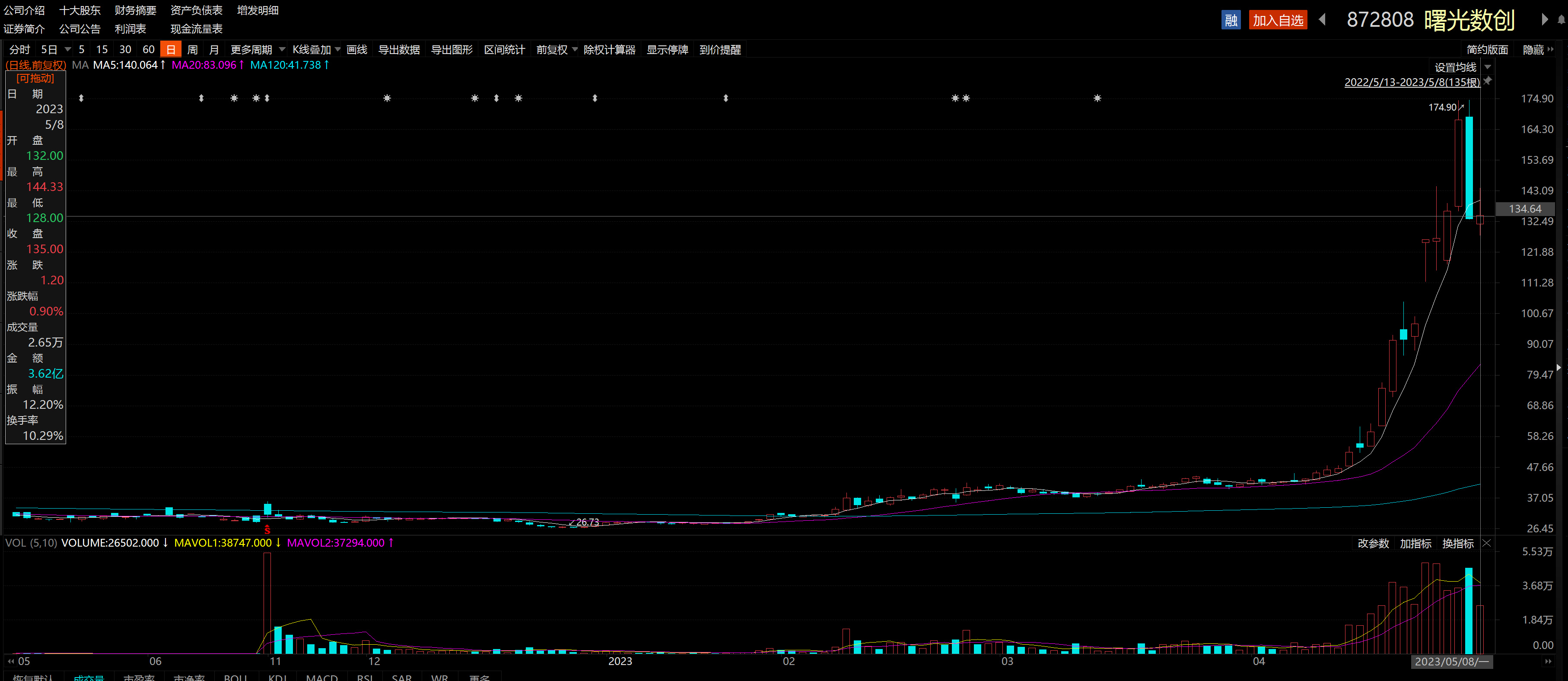Click the date range 2022/5/13-2023/5/8 link
Screen dimensions: 1568x681
tap(1411, 82)
